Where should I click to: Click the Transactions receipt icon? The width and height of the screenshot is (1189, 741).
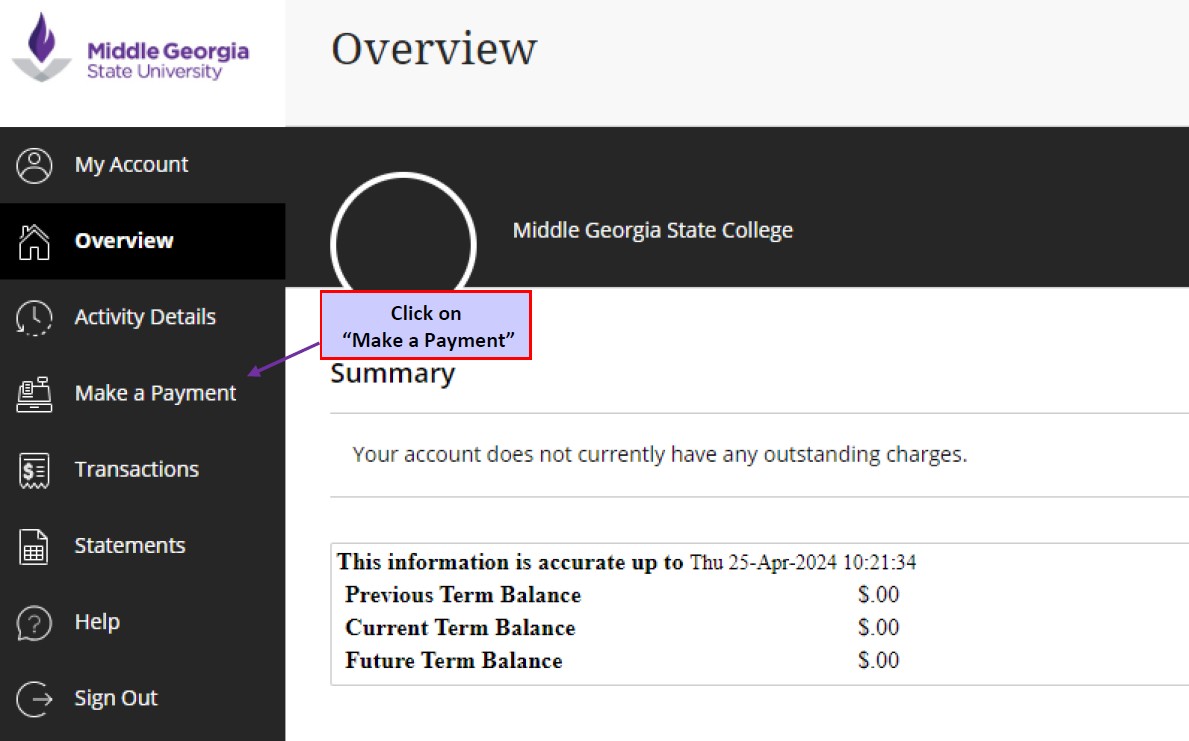tap(34, 470)
